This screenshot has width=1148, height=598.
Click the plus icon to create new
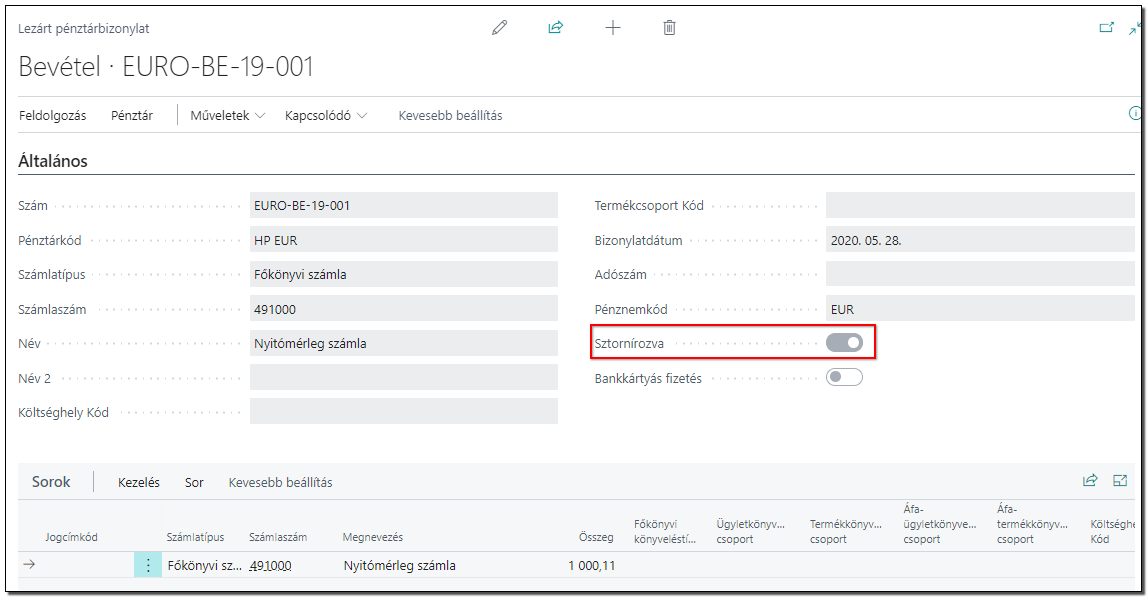point(613,28)
